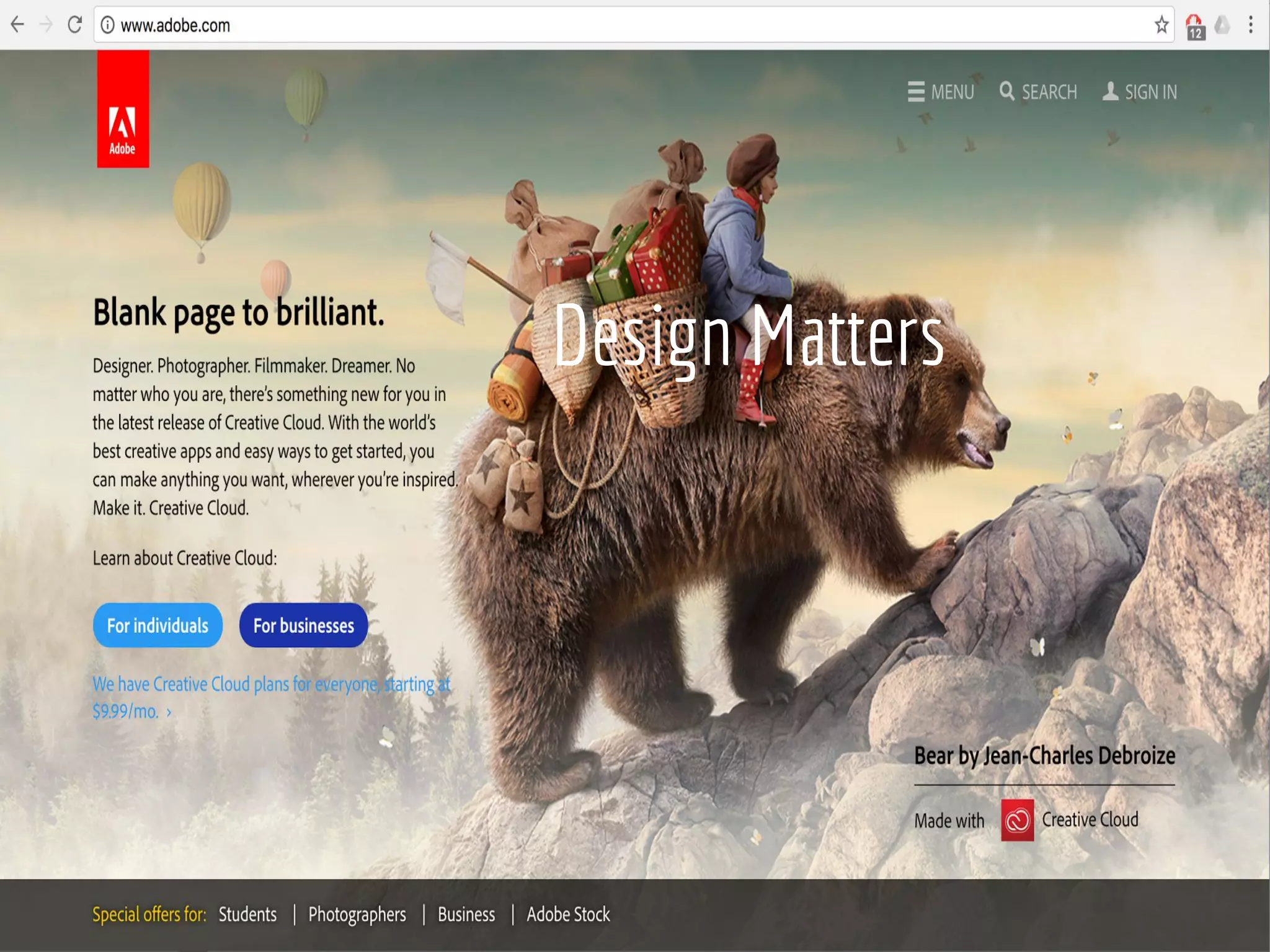Viewport: 1270px width, 952px height.
Task: Open the Business special offer
Action: click(x=466, y=914)
